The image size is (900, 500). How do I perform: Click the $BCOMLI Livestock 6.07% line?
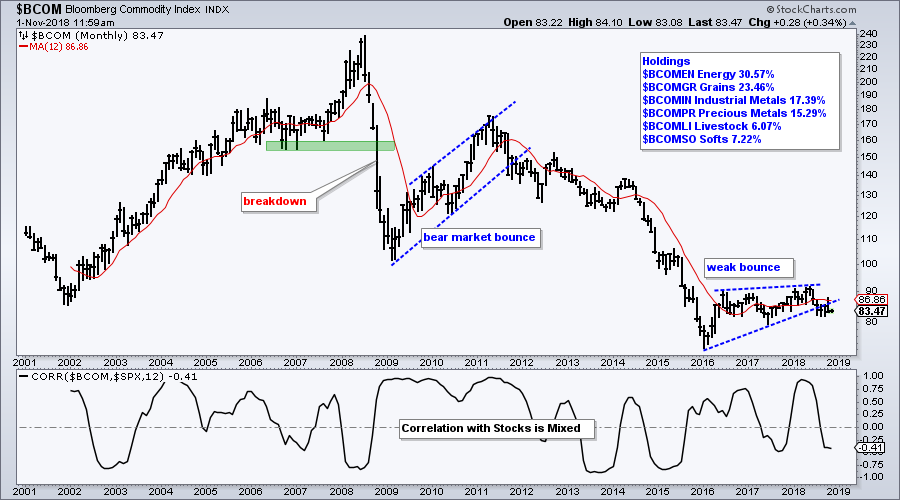click(x=712, y=126)
